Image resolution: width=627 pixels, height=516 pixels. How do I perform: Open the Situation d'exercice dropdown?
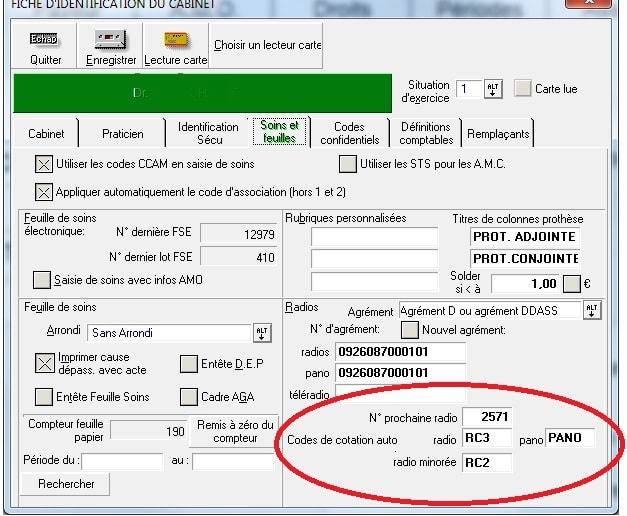(x=493, y=89)
